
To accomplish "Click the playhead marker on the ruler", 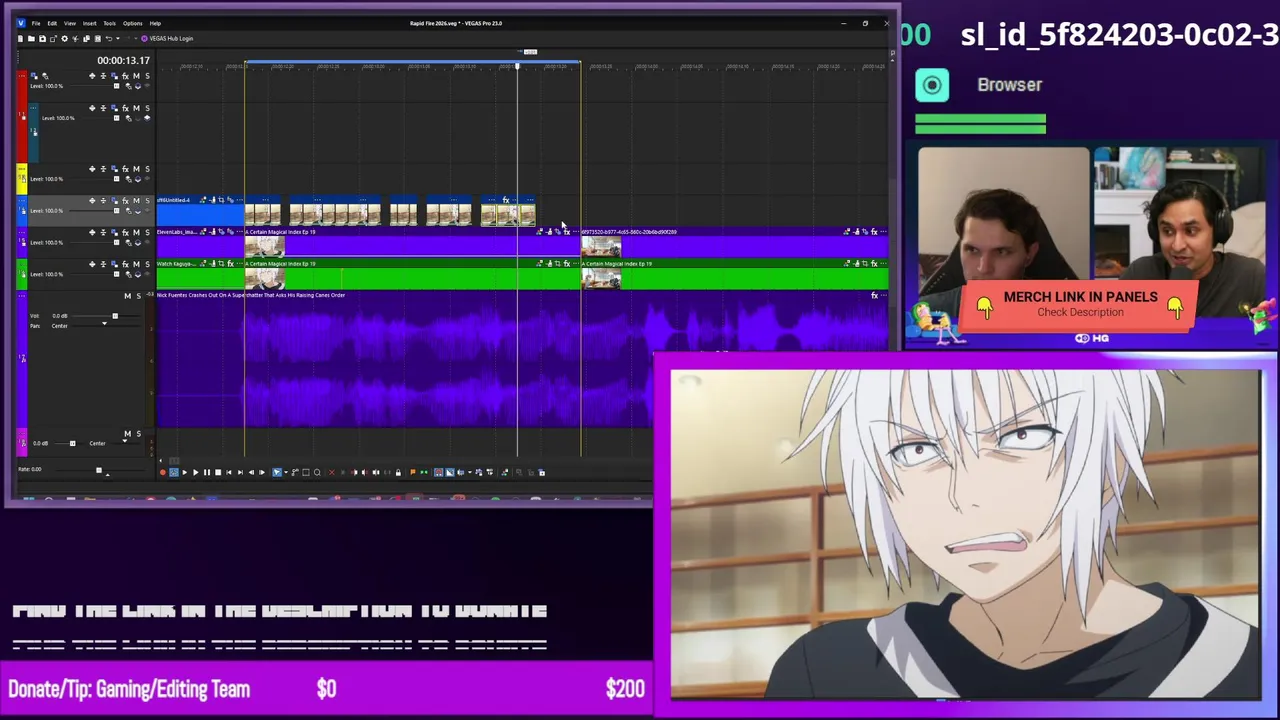I will (x=517, y=65).
